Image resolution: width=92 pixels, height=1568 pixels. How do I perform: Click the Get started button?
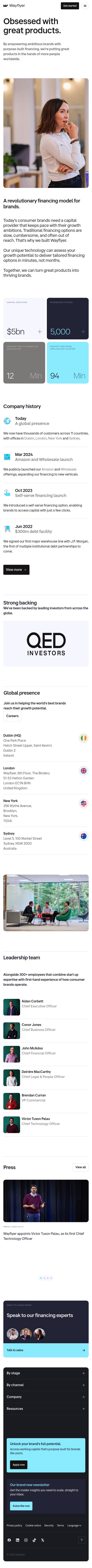pyautogui.click(x=70, y=5)
